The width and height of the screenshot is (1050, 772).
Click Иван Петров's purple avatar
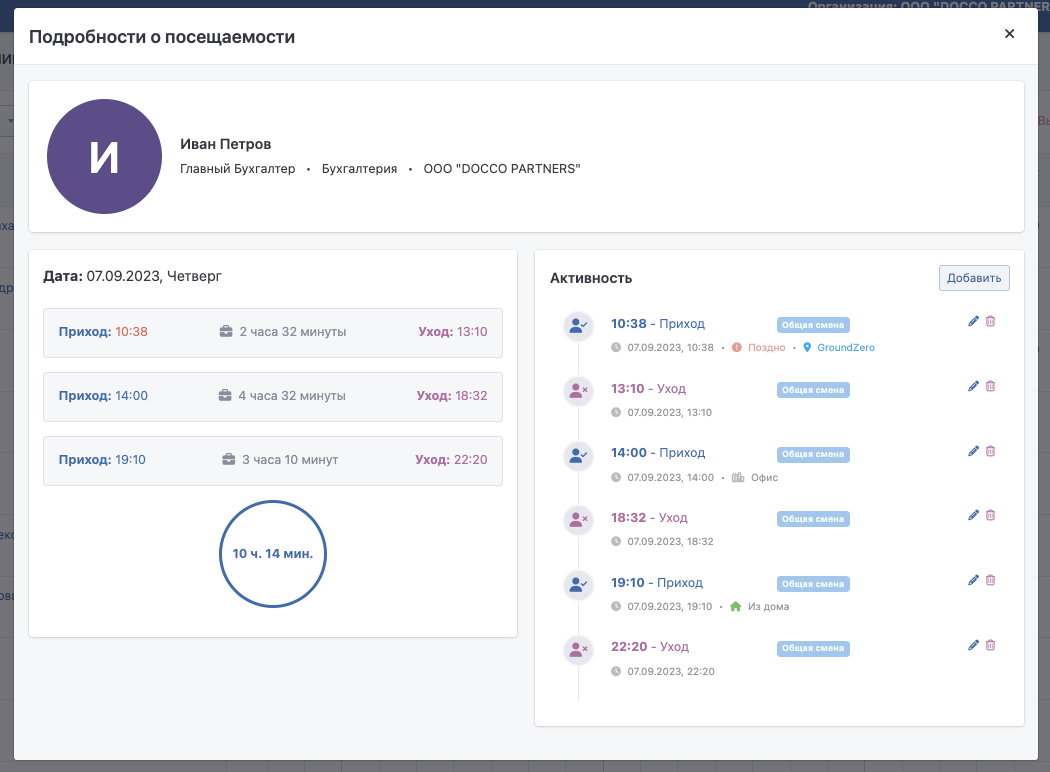pos(104,157)
